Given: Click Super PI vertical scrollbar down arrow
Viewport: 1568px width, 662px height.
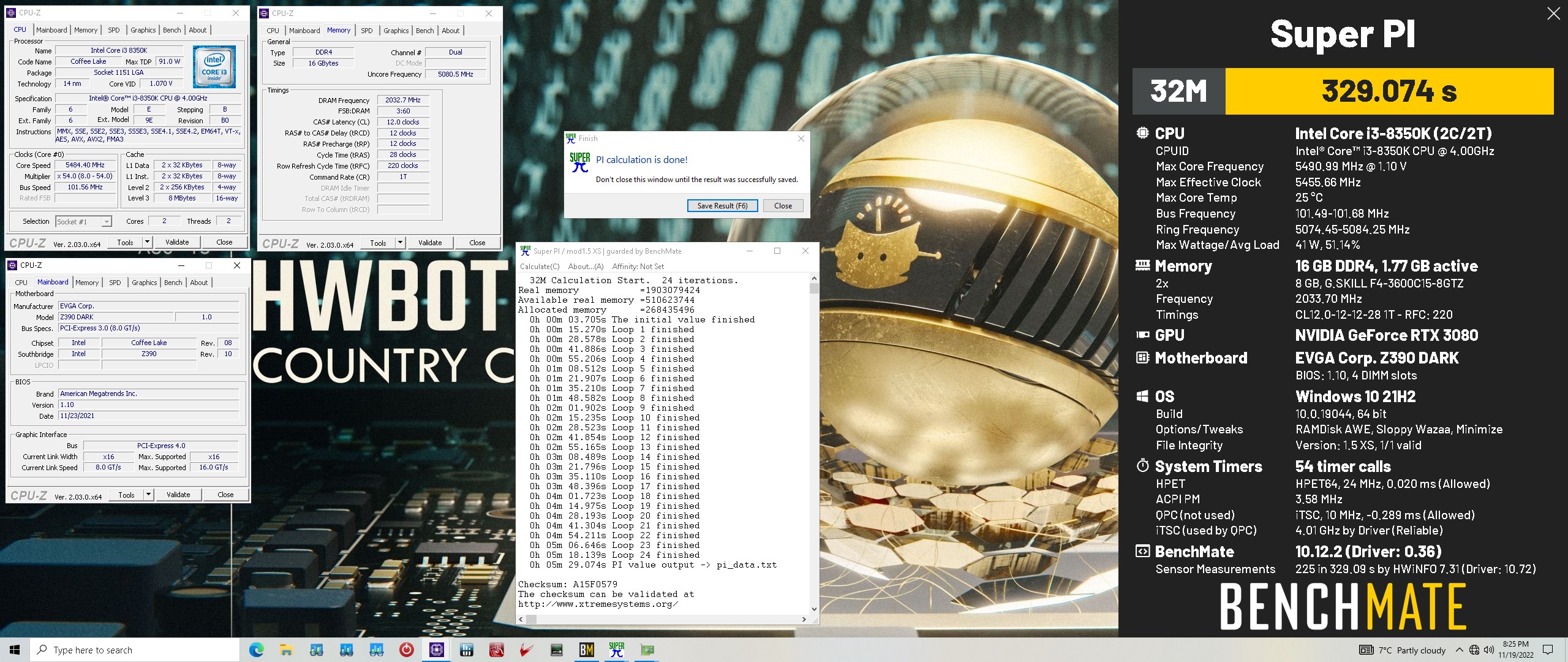Looking at the screenshot, I should coord(814,609).
